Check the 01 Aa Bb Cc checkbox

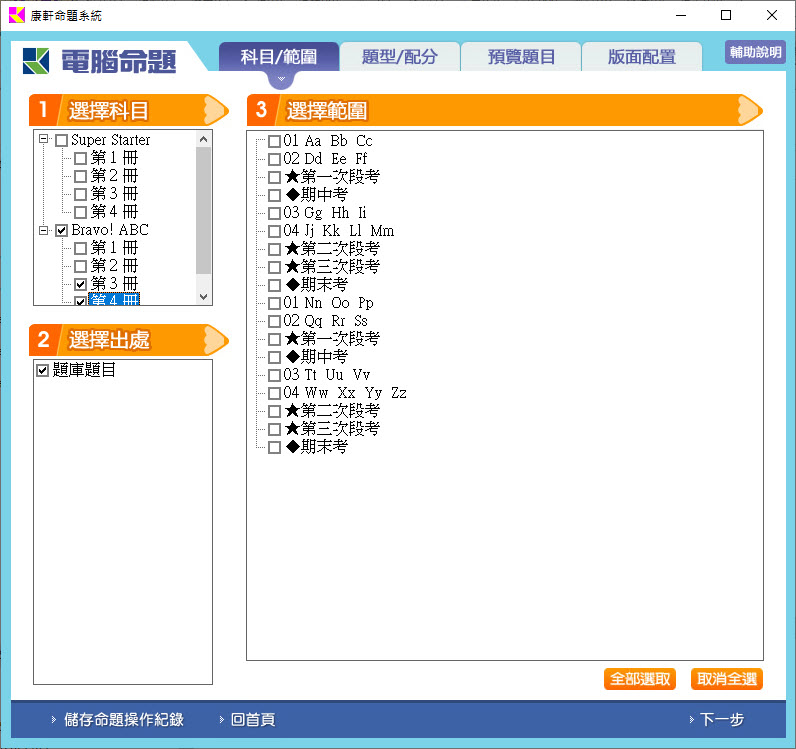pyautogui.click(x=274, y=141)
